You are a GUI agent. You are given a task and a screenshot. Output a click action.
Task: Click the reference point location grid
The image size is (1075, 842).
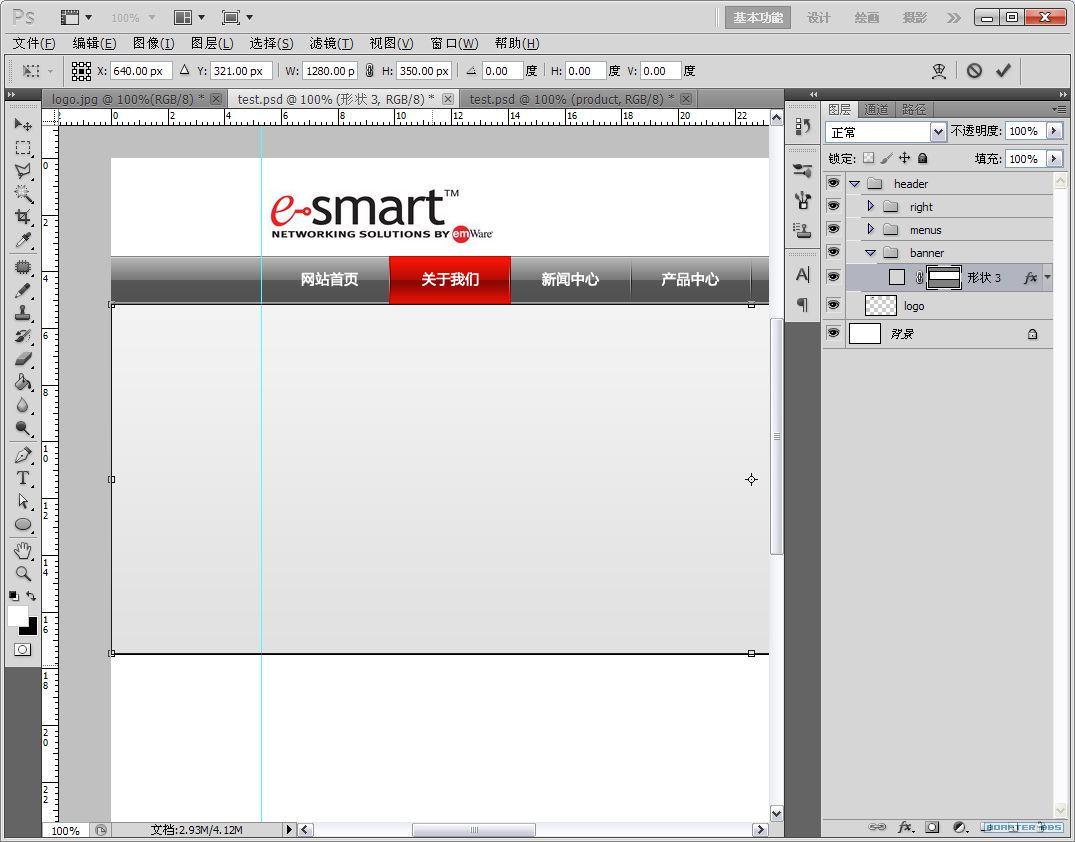[81, 71]
